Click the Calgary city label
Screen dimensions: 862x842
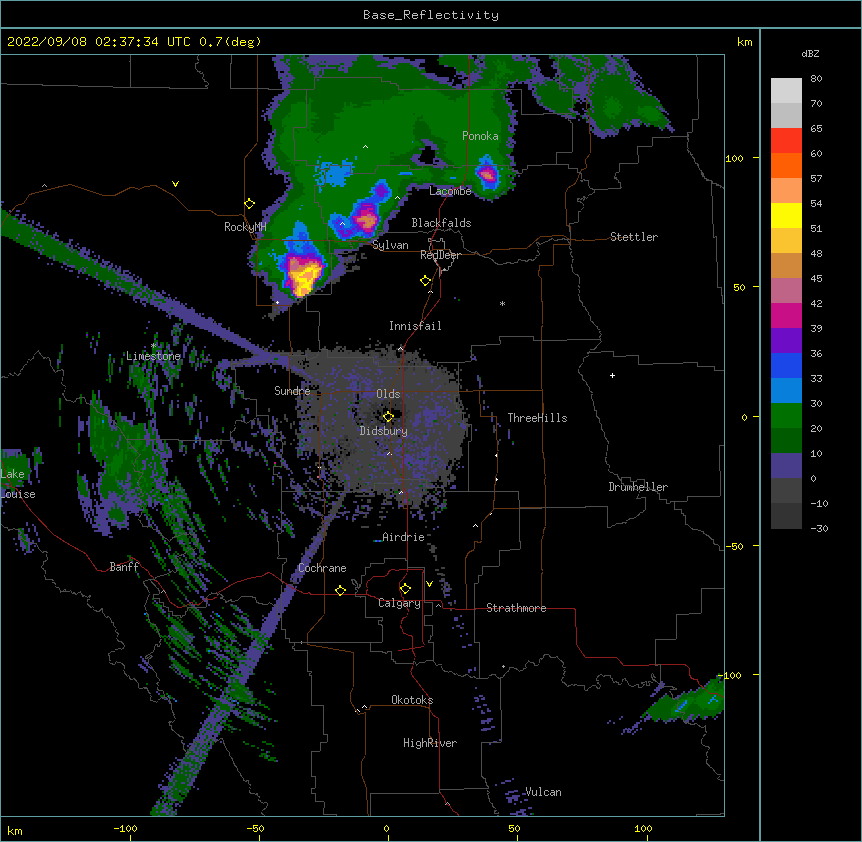(400, 603)
